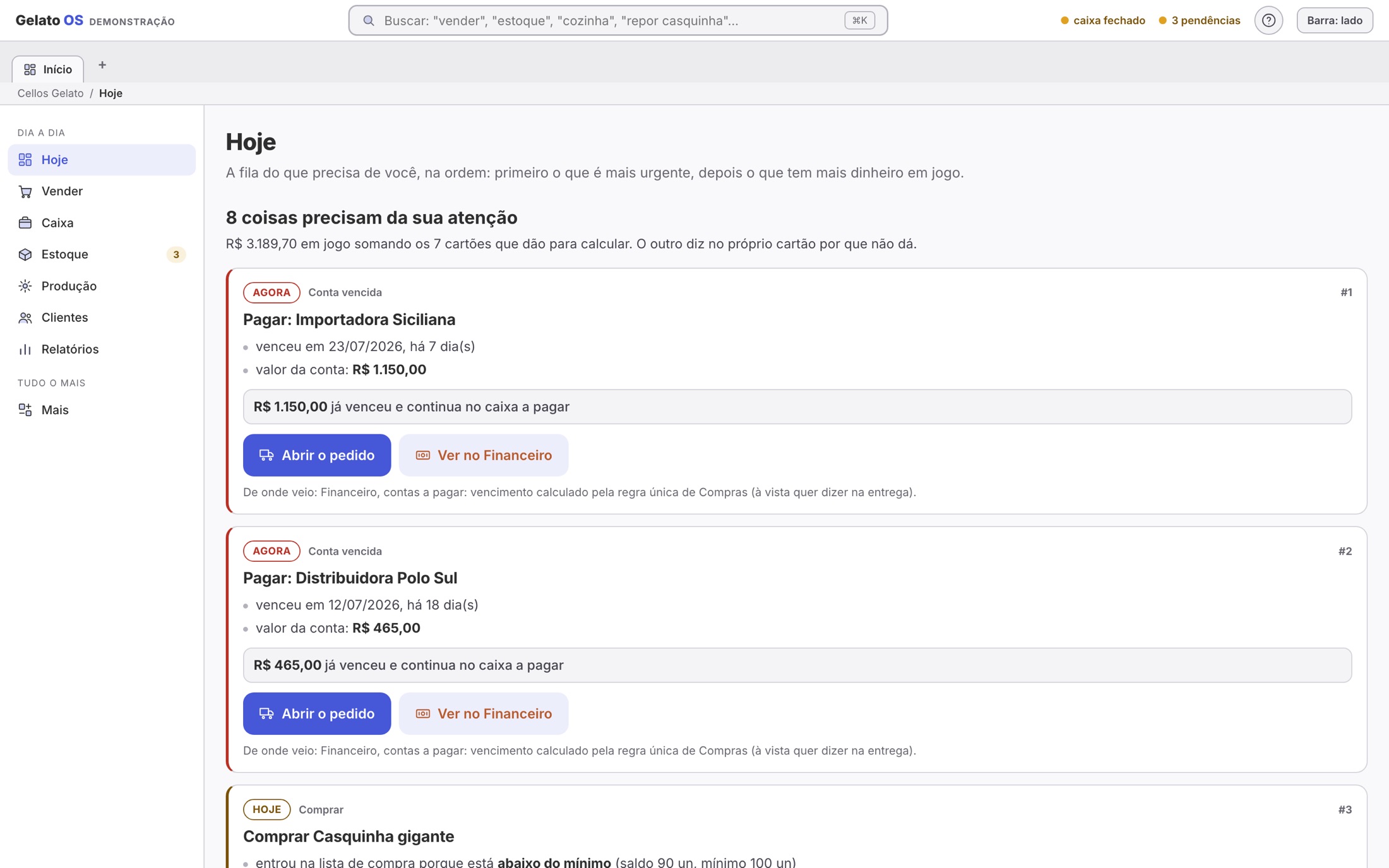Click the HOJE badge on Casquinha card
The image size is (1389, 868).
[267, 809]
